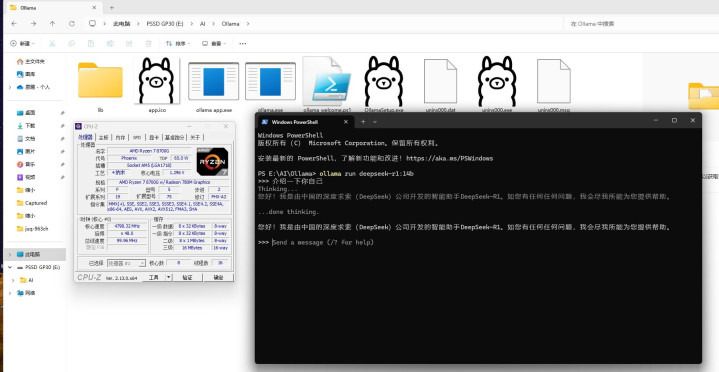
Task: Open the Sort (排序) dropdown
Action: (x=177, y=44)
